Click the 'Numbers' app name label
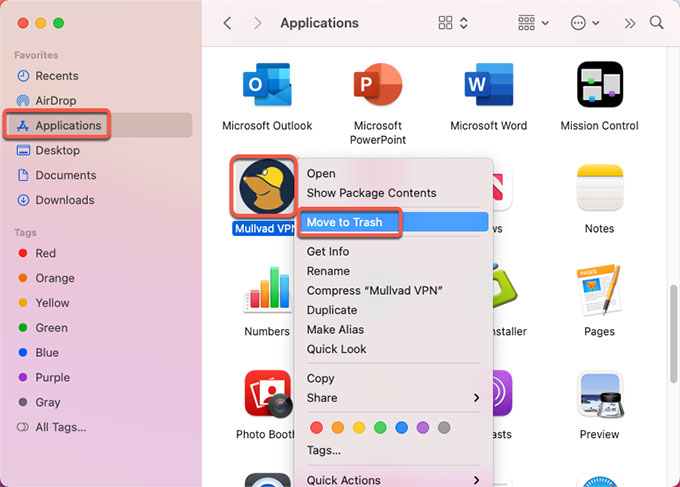The image size is (680, 487). [x=267, y=331]
